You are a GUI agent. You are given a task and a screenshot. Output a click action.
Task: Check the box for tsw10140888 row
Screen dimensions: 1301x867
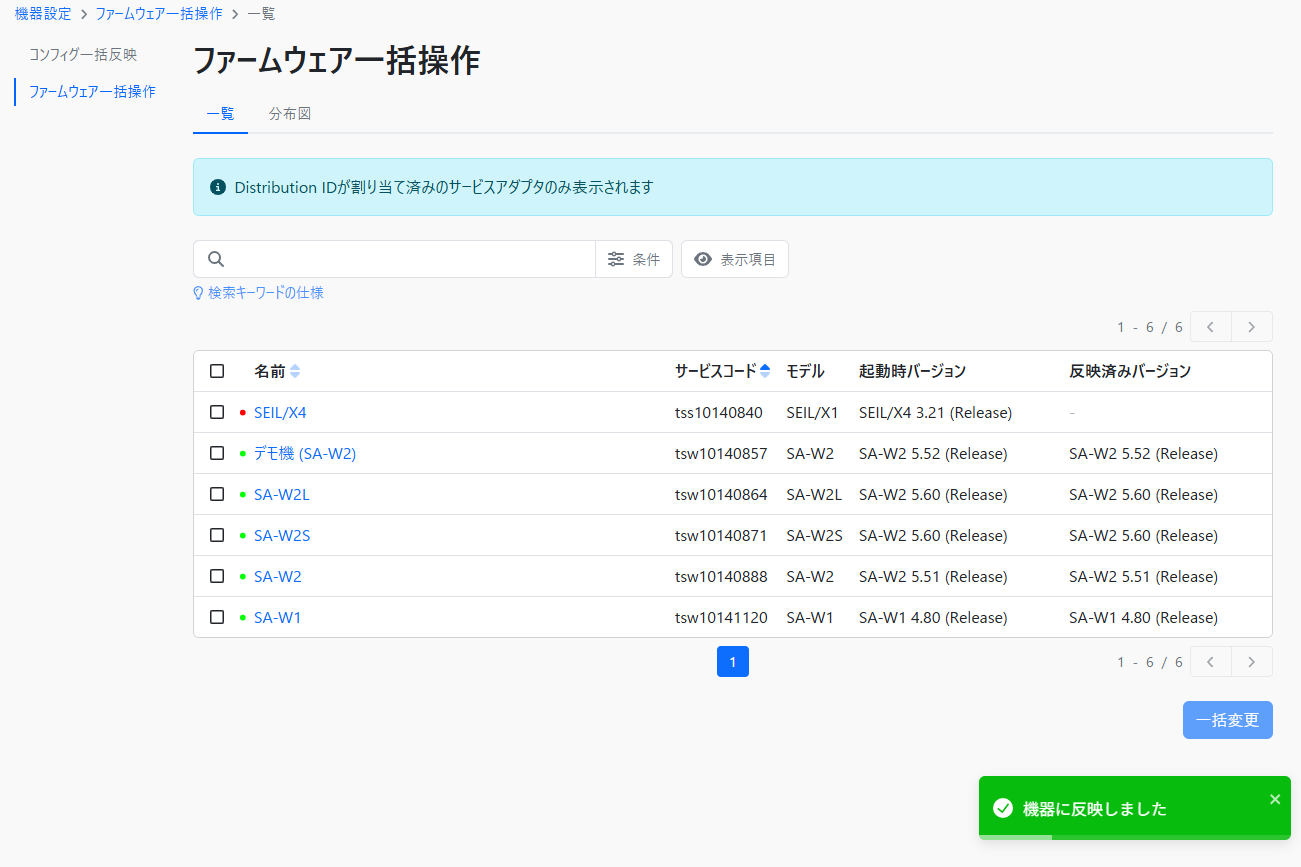tap(217, 576)
